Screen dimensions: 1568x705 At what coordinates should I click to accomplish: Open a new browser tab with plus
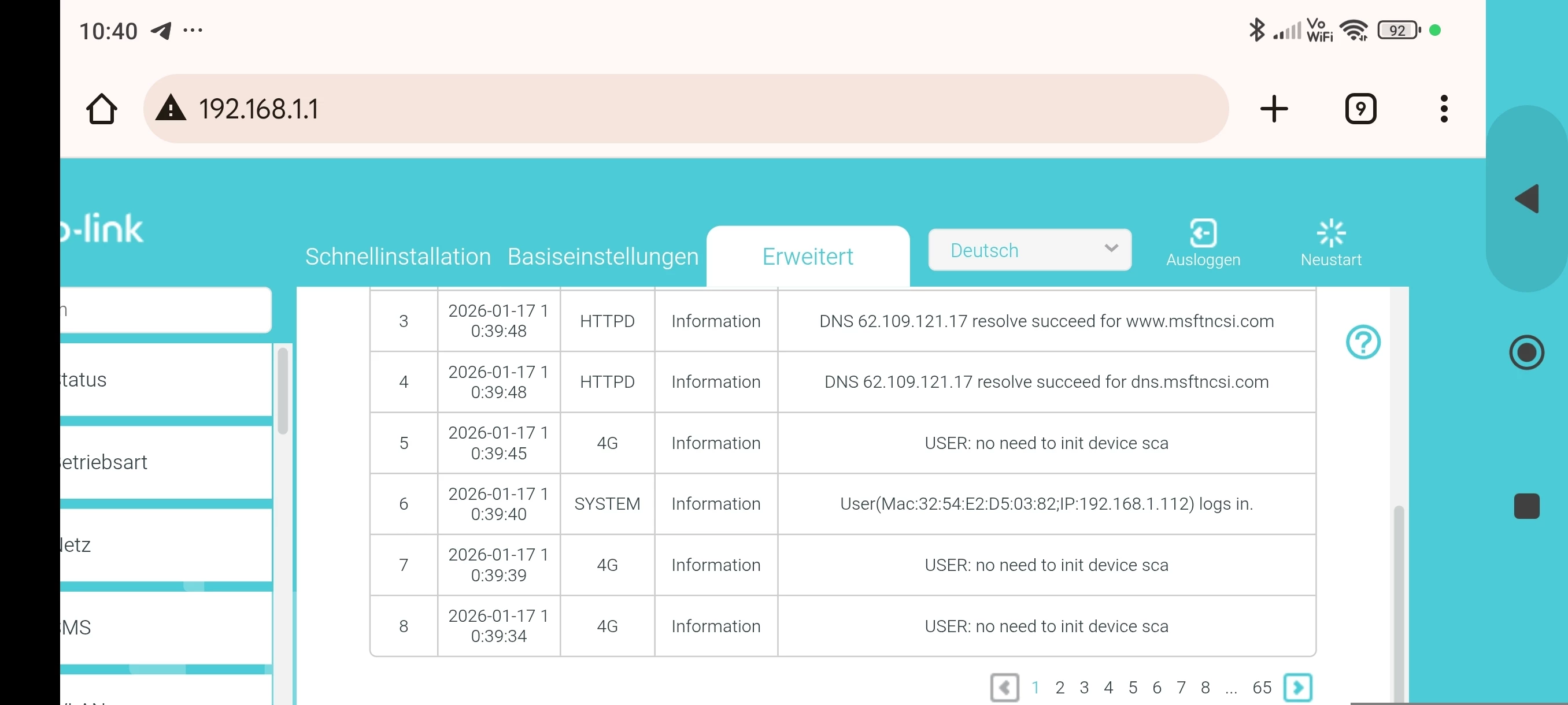pyautogui.click(x=1273, y=109)
